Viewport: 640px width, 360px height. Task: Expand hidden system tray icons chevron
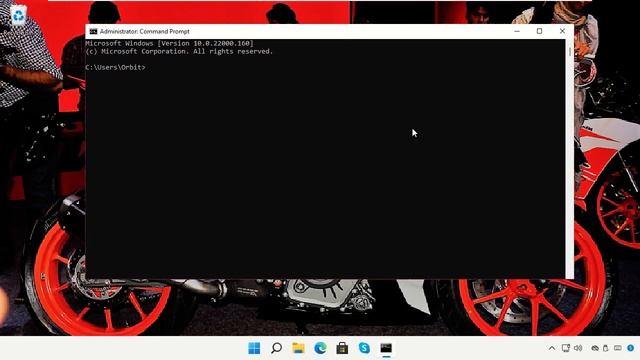pos(552,348)
